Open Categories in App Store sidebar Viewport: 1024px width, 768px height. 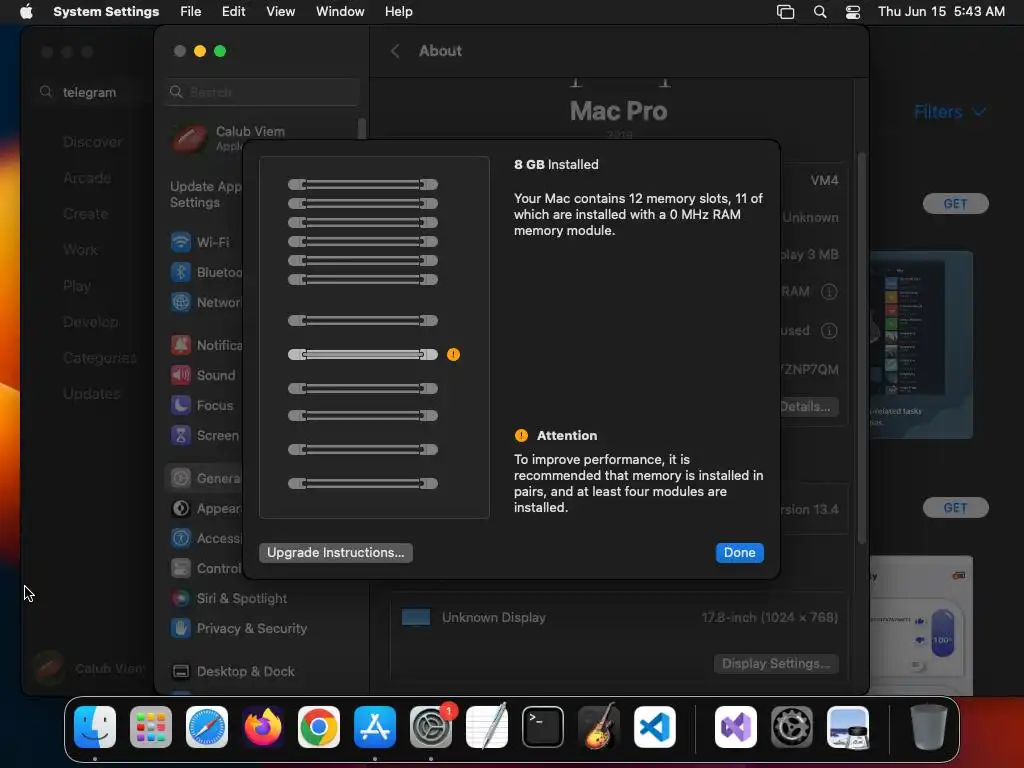[100, 358]
